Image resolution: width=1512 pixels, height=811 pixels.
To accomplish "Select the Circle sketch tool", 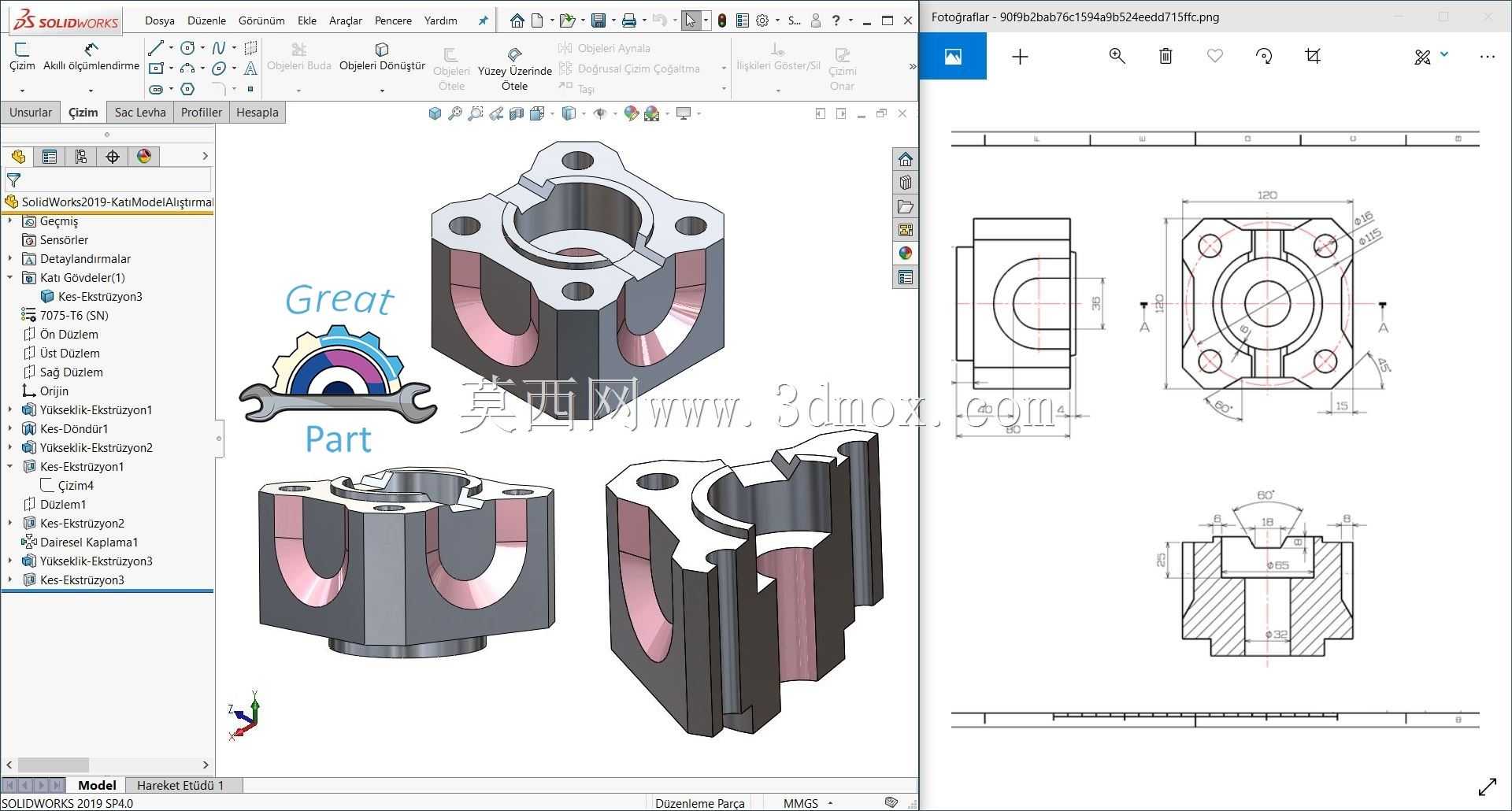I will (187, 48).
